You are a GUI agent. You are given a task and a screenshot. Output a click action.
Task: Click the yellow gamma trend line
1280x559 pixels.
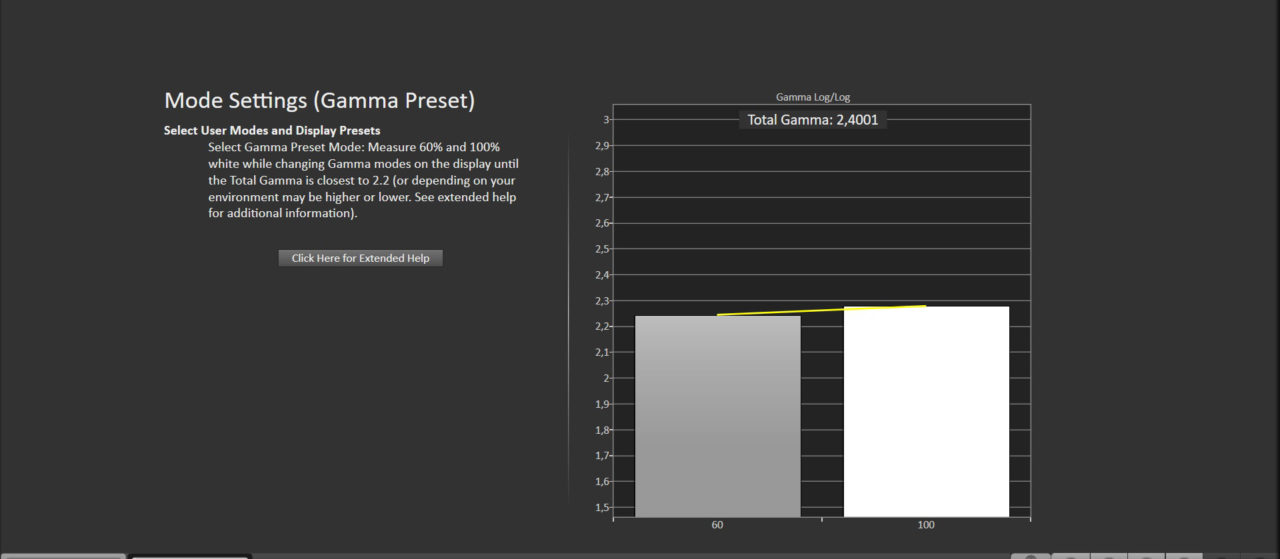(x=822, y=310)
